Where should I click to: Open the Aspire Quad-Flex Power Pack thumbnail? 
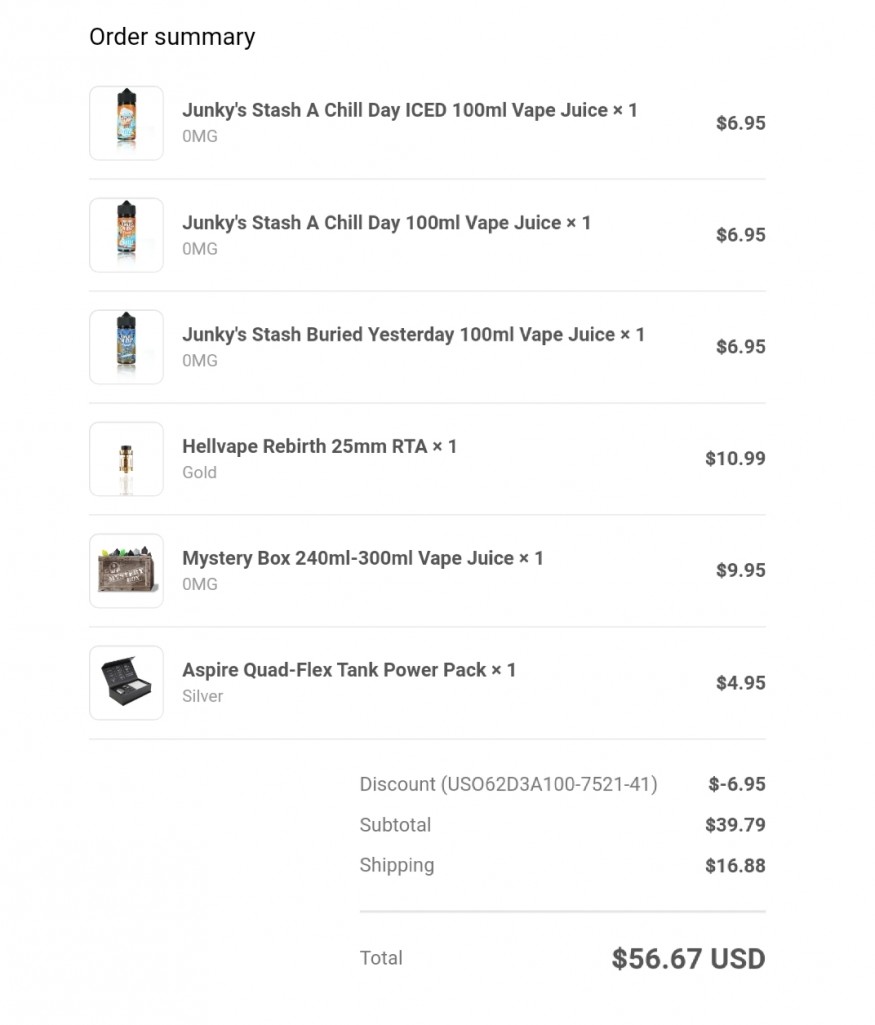[x=126, y=682]
